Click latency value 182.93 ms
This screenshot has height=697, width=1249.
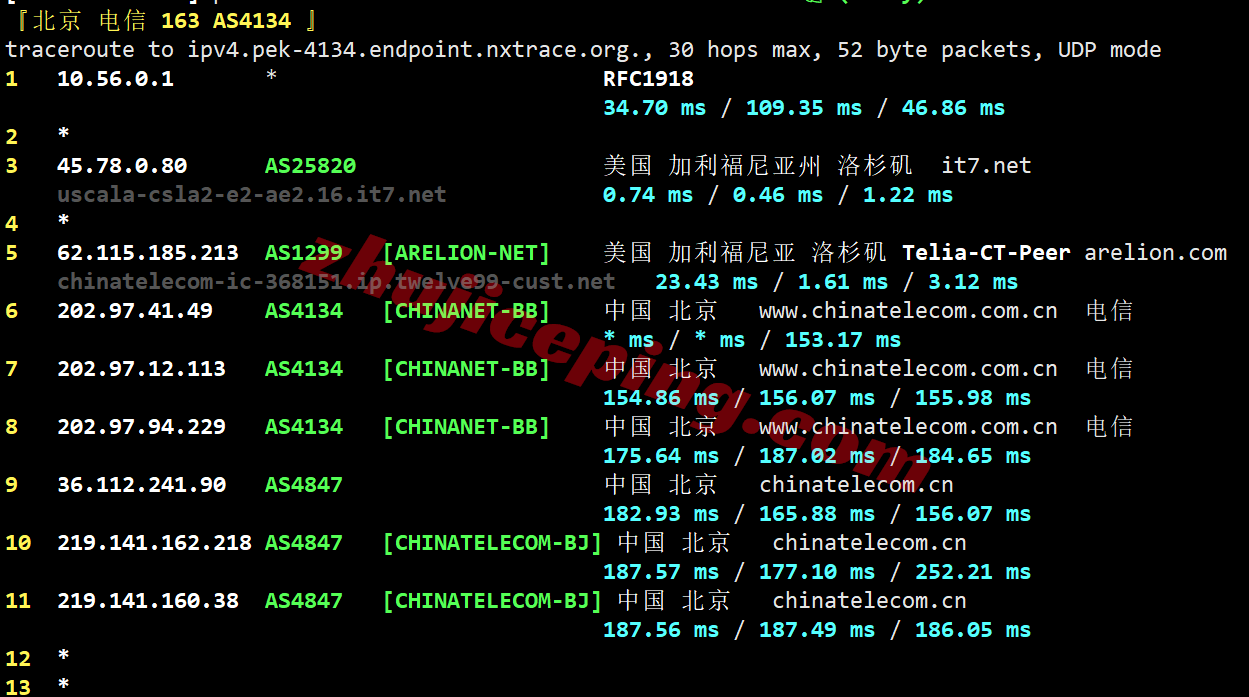pos(661,514)
